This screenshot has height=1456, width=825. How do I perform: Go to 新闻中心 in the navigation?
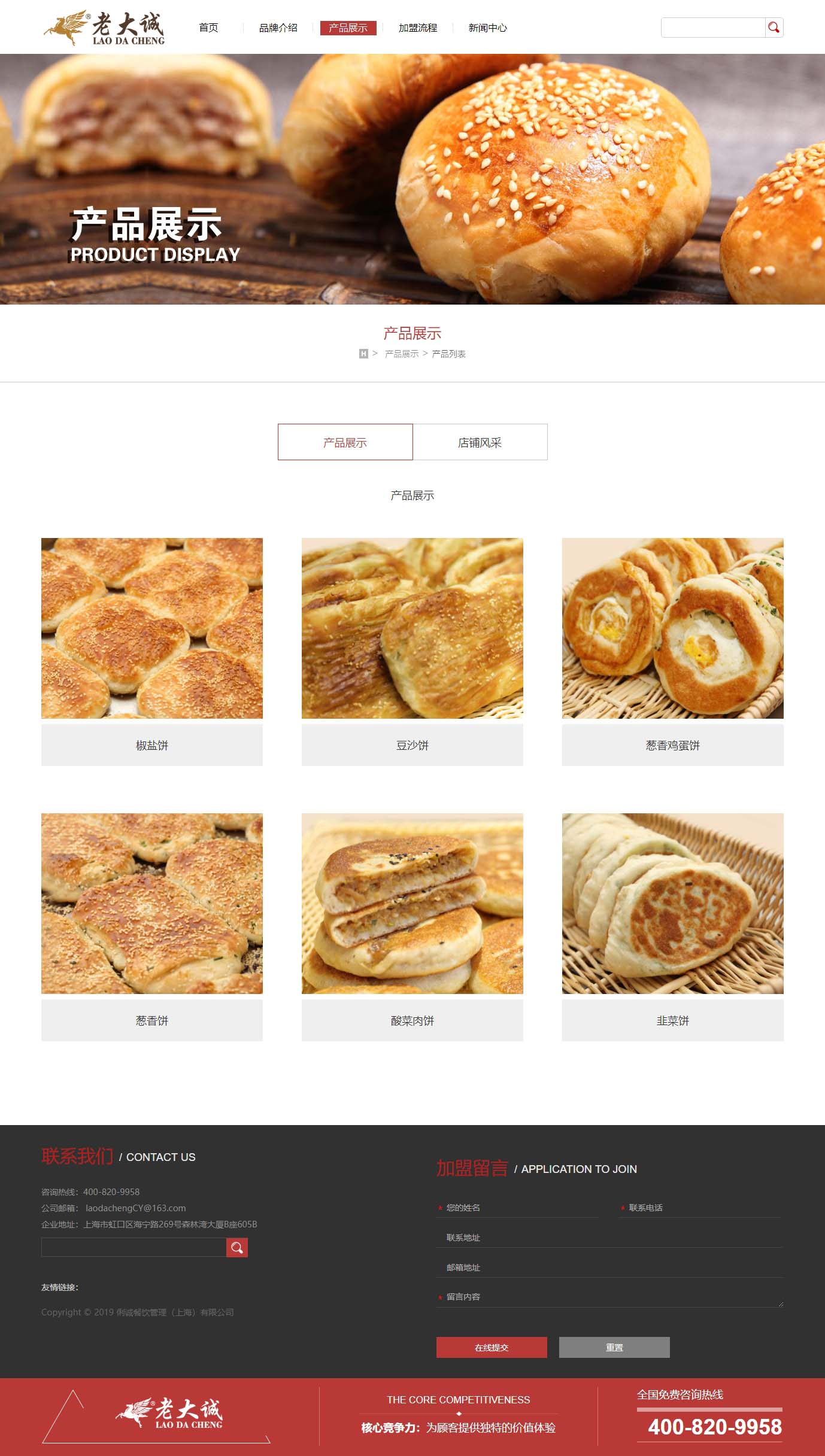click(488, 28)
